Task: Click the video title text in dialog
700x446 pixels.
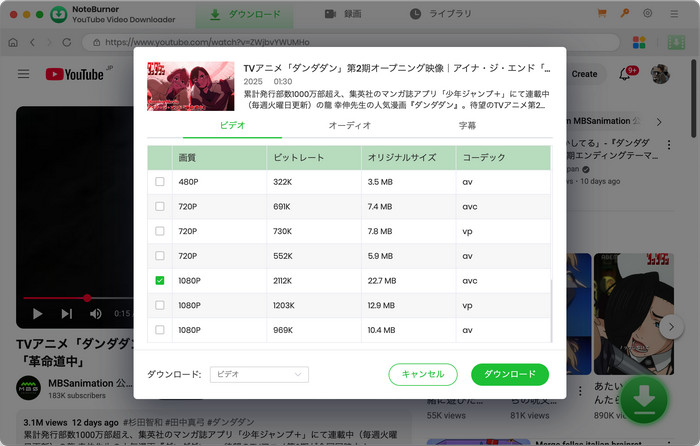Action: 396,68
